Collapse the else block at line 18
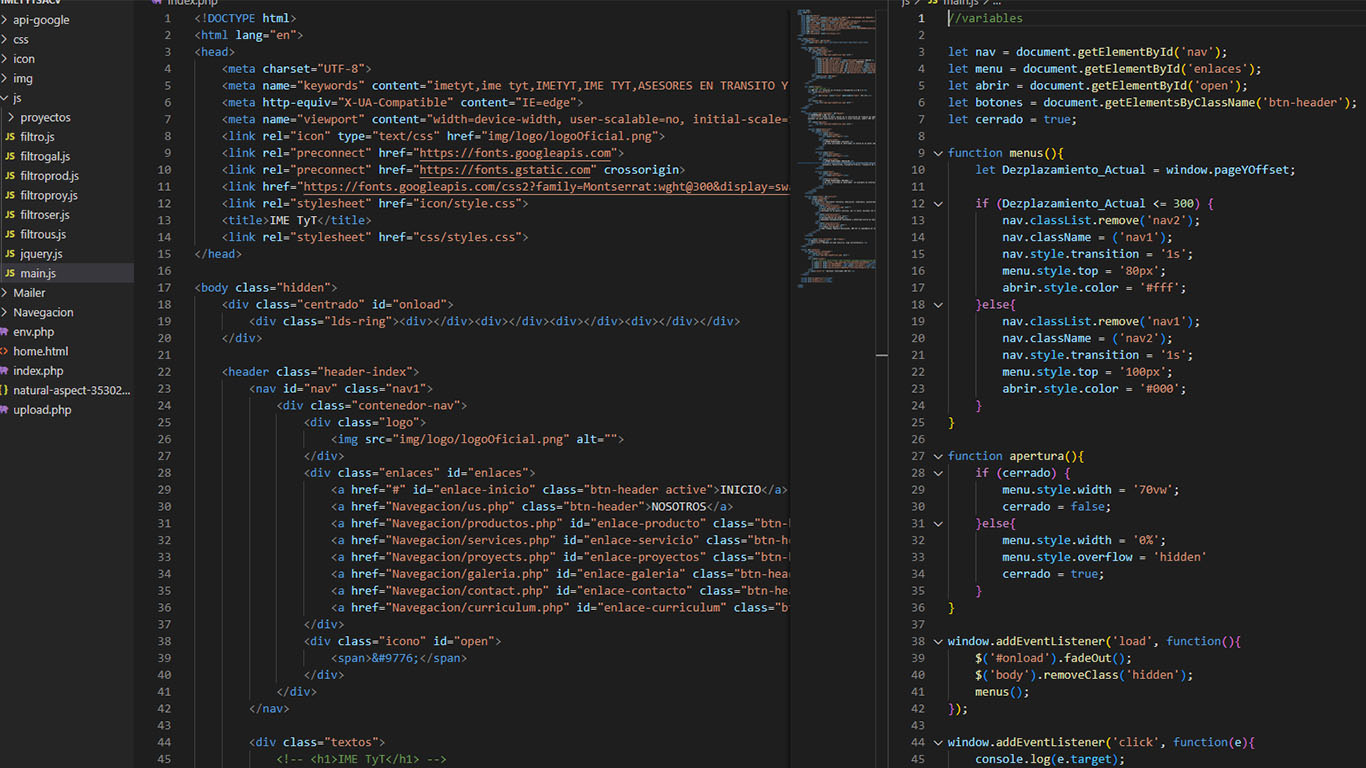The width and height of the screenshot is (1366, 768). 938,305
